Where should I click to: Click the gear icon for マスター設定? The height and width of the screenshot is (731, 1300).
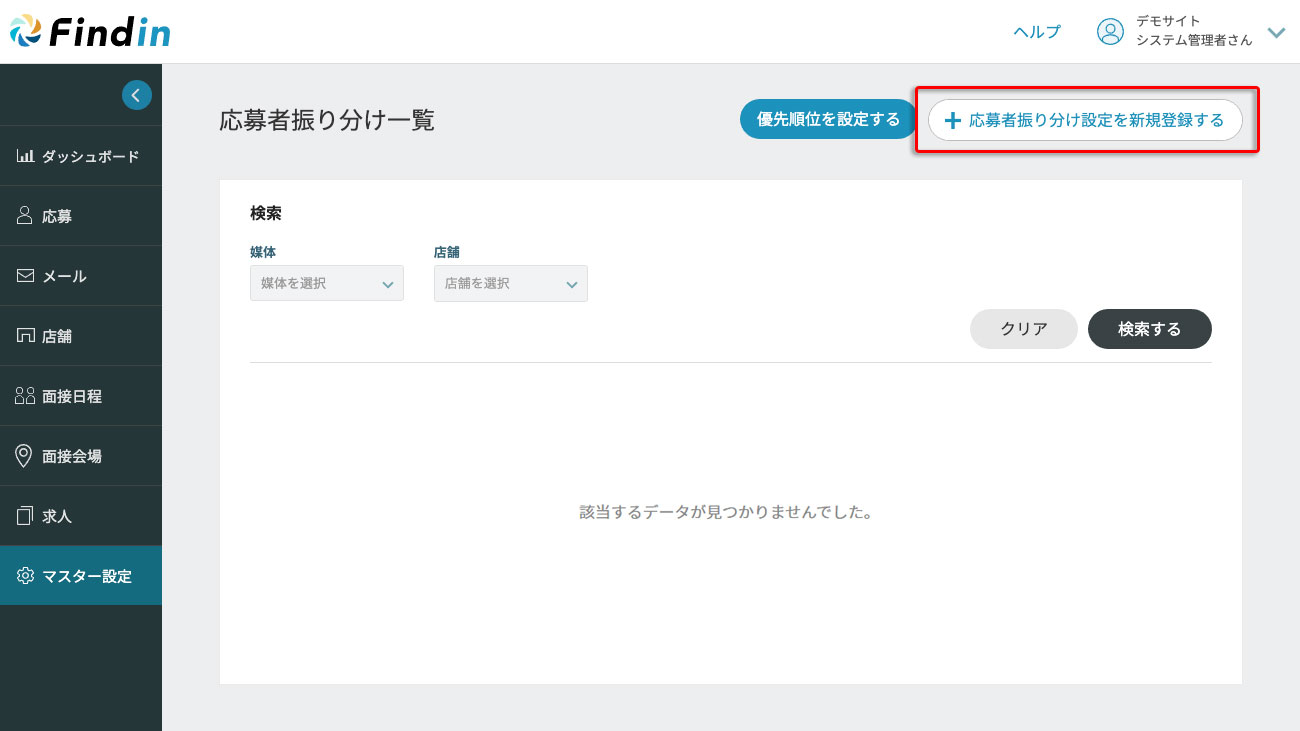click(x=26, y=576)
